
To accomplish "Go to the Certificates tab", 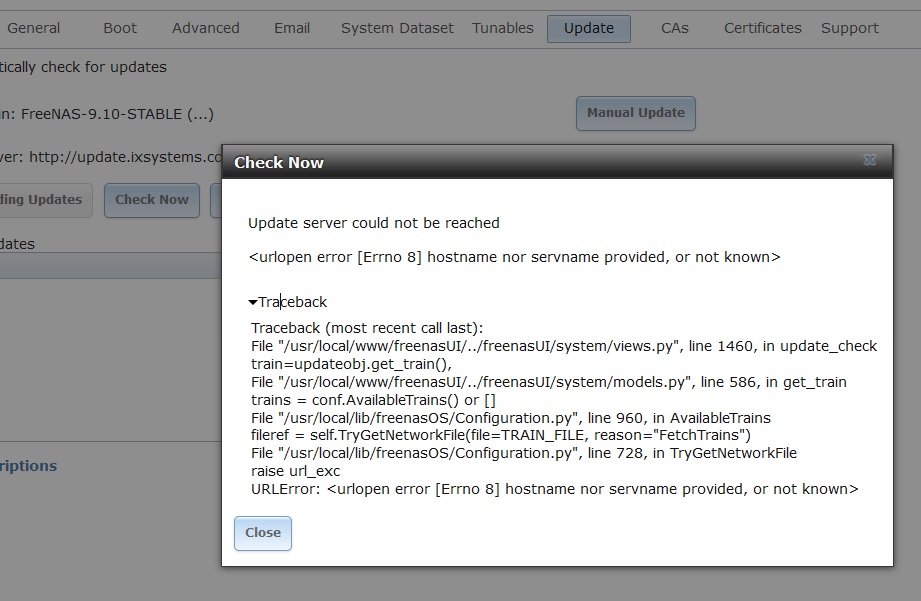I will (762, 28).
